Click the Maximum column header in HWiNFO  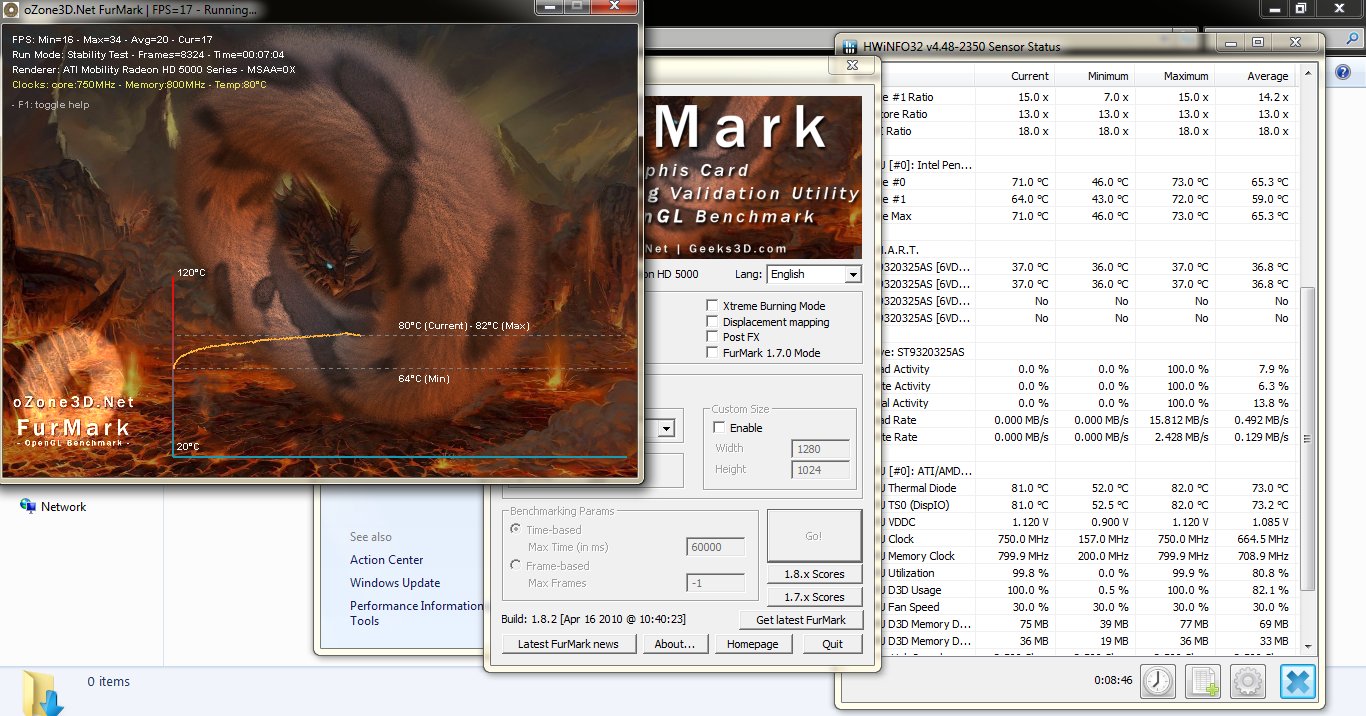pos(1185,76)
